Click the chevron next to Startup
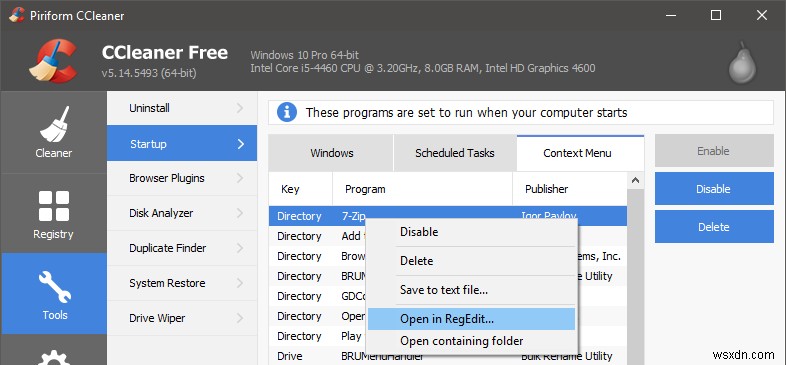Screen dimensions: 786x365 241,144
